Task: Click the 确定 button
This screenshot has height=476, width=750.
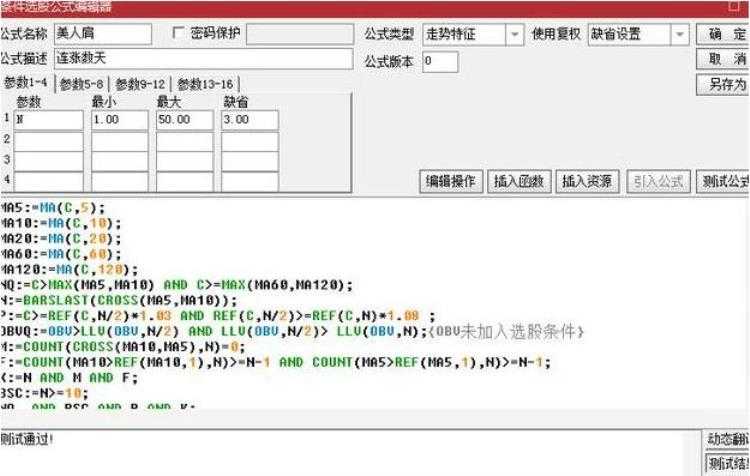Action: pyautogui.click(x=727, y=34)
